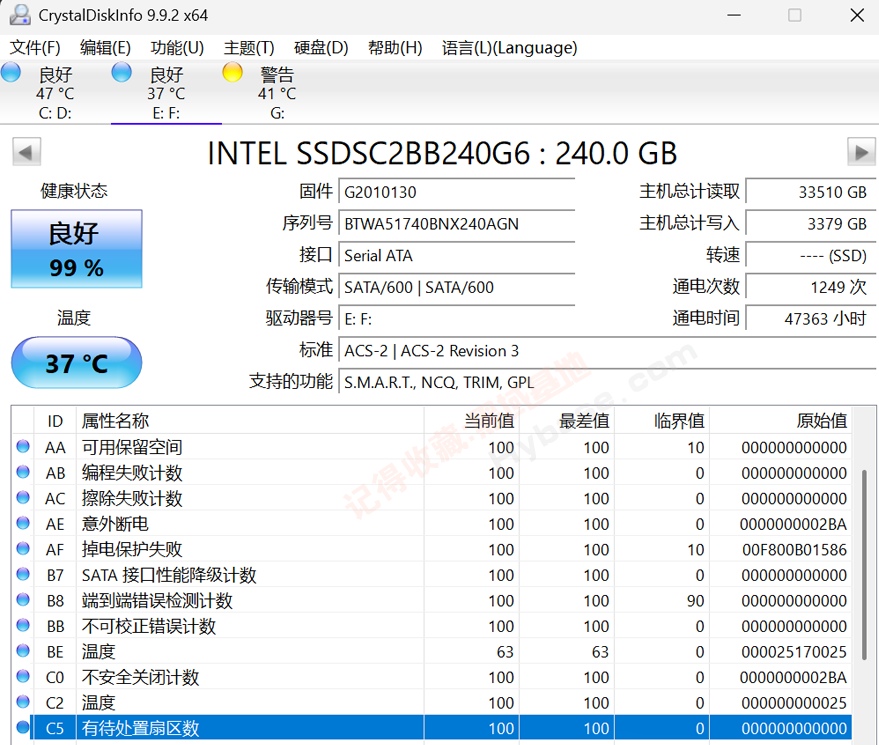
Task: Click the ID column header
Action: 55,420
